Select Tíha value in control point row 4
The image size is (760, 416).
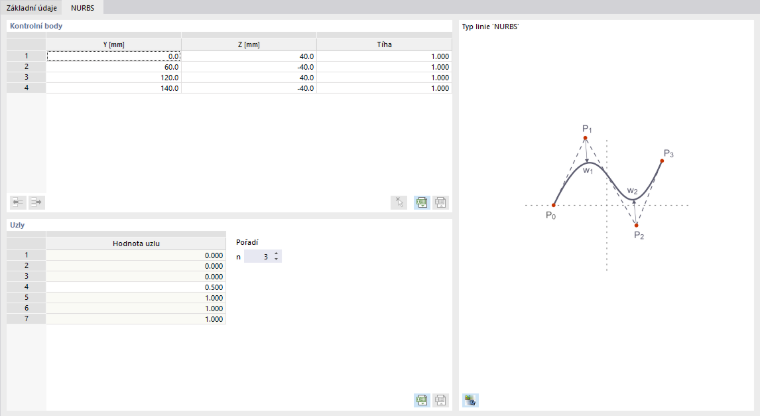coord(384,88)
